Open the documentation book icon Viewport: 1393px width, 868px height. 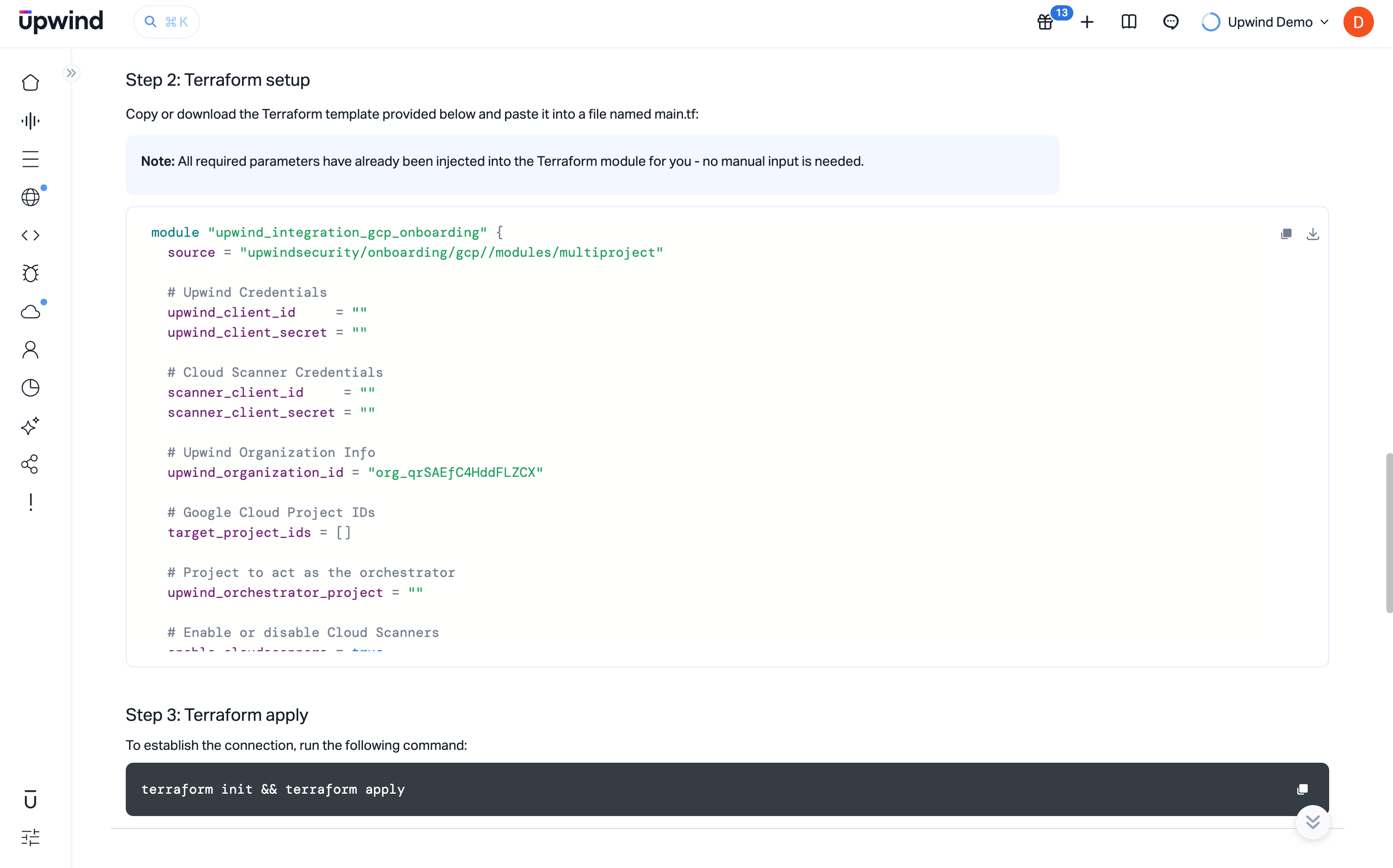1129,22
